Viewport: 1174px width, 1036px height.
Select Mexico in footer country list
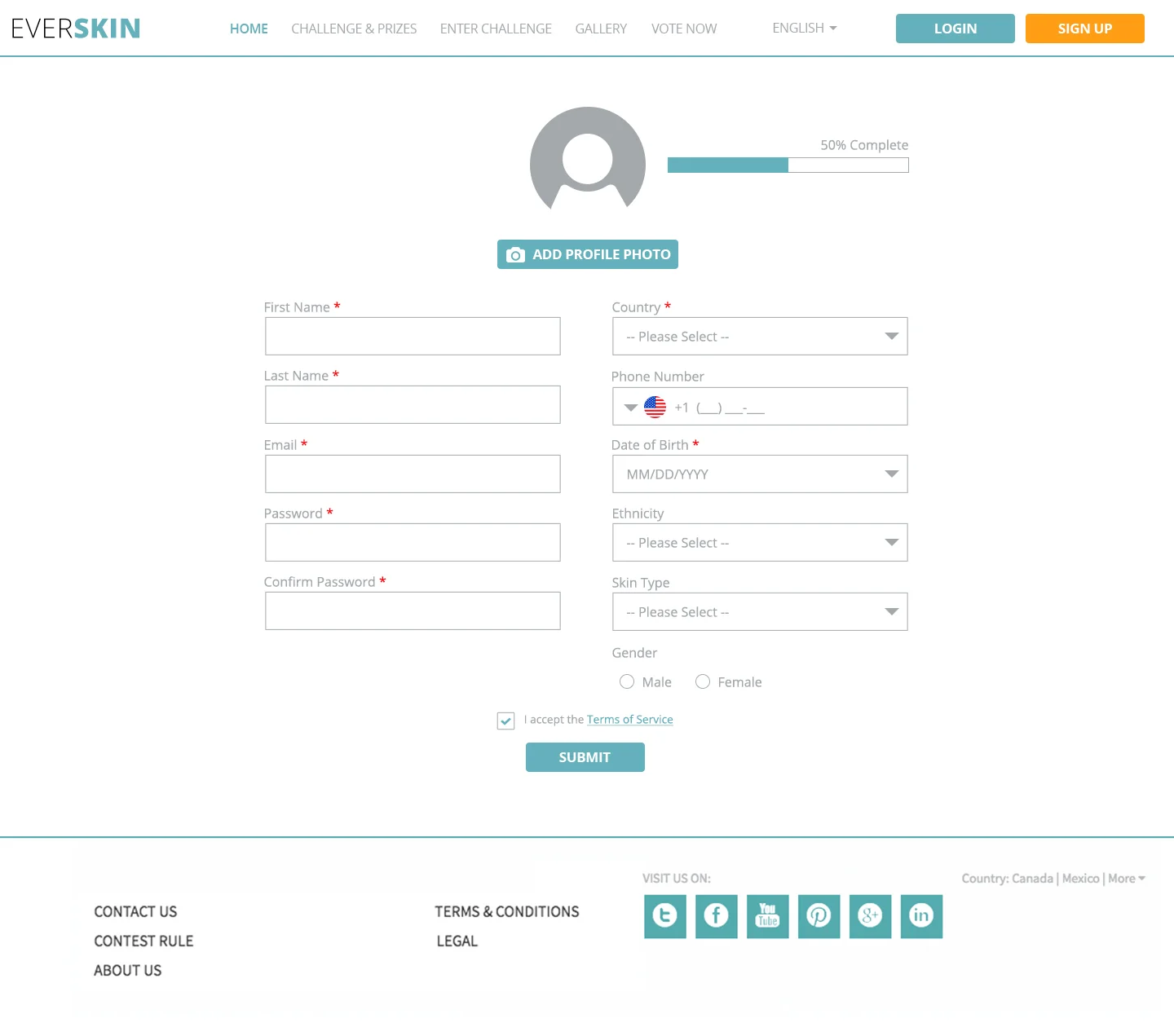click(1081, 879)
